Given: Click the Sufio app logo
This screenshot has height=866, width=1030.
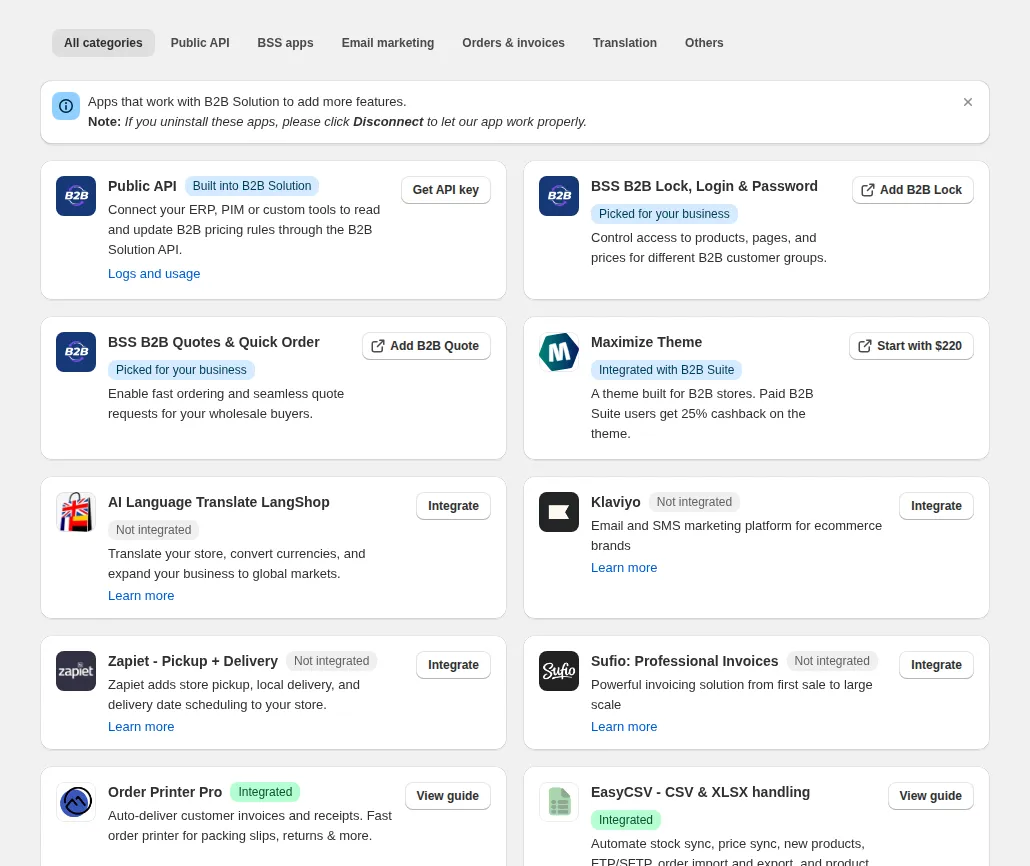Looking at the screenshot, I should pyautogui.click(x=559, y=671).
